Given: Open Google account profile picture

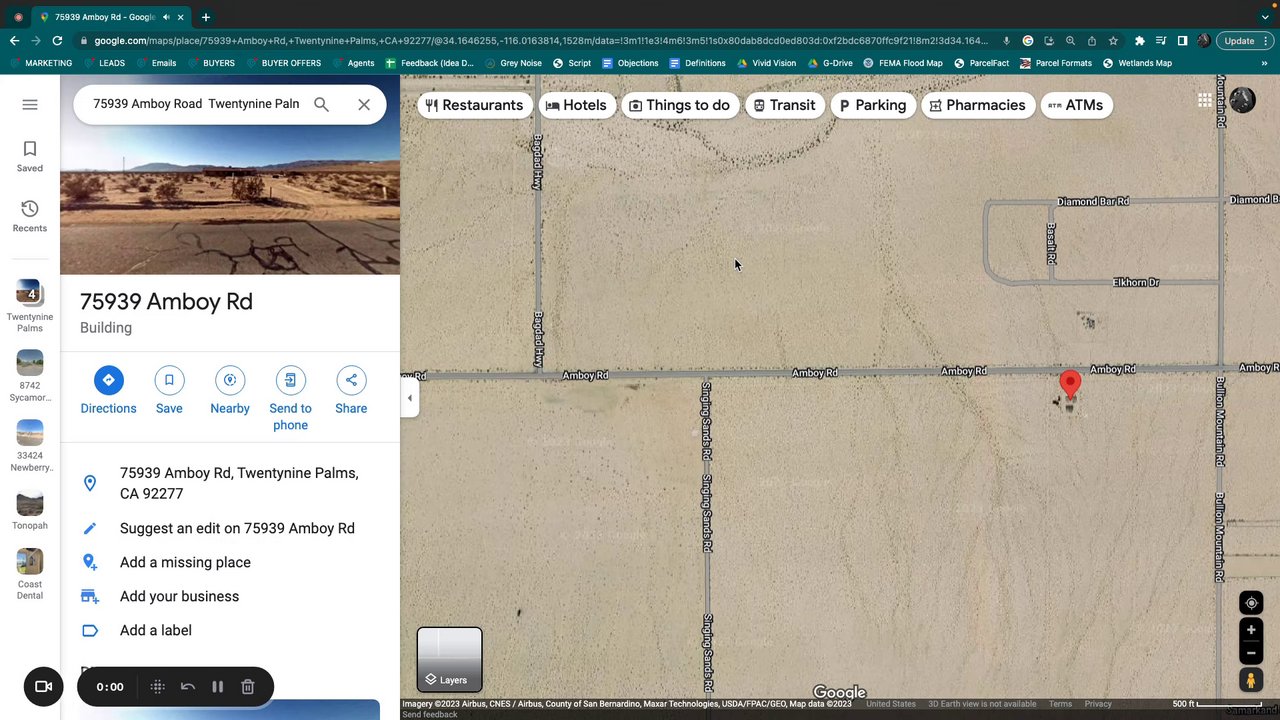Looking at the screenshot, I should coord(1242,100).
